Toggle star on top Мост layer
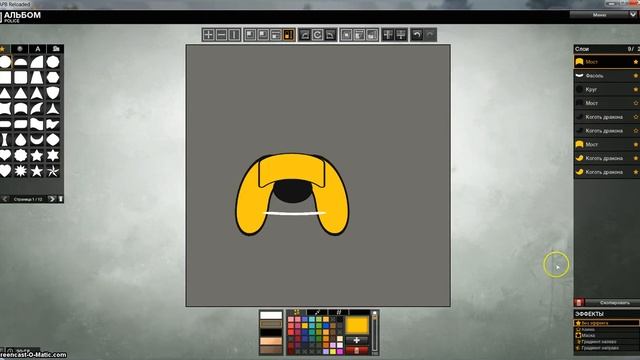Image resolution: width=640 pixels, height=360 pixels. [636, 62]
